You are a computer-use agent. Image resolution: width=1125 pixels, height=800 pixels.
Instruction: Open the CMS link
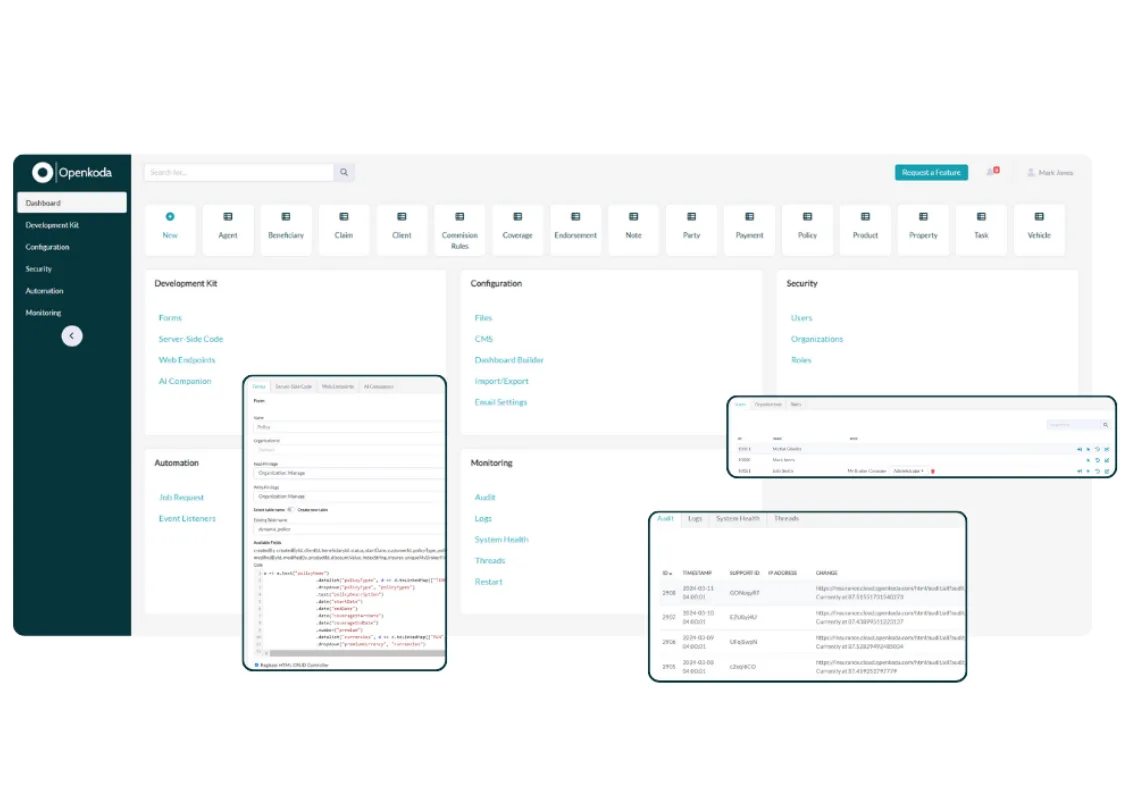484,339
